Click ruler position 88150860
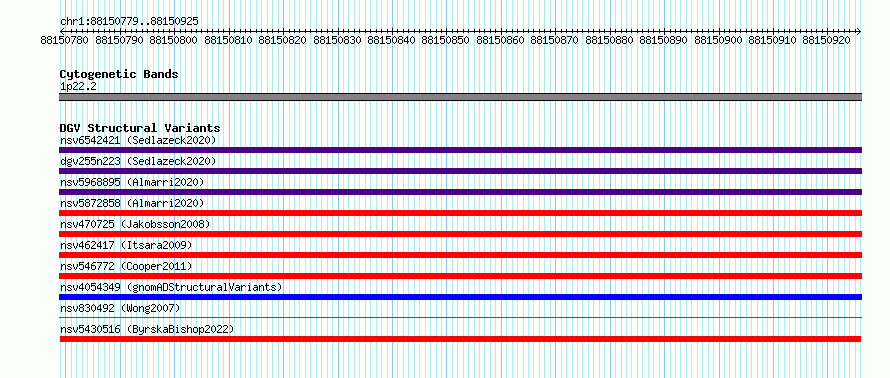 pyautogui.click(x=500, y=40)
